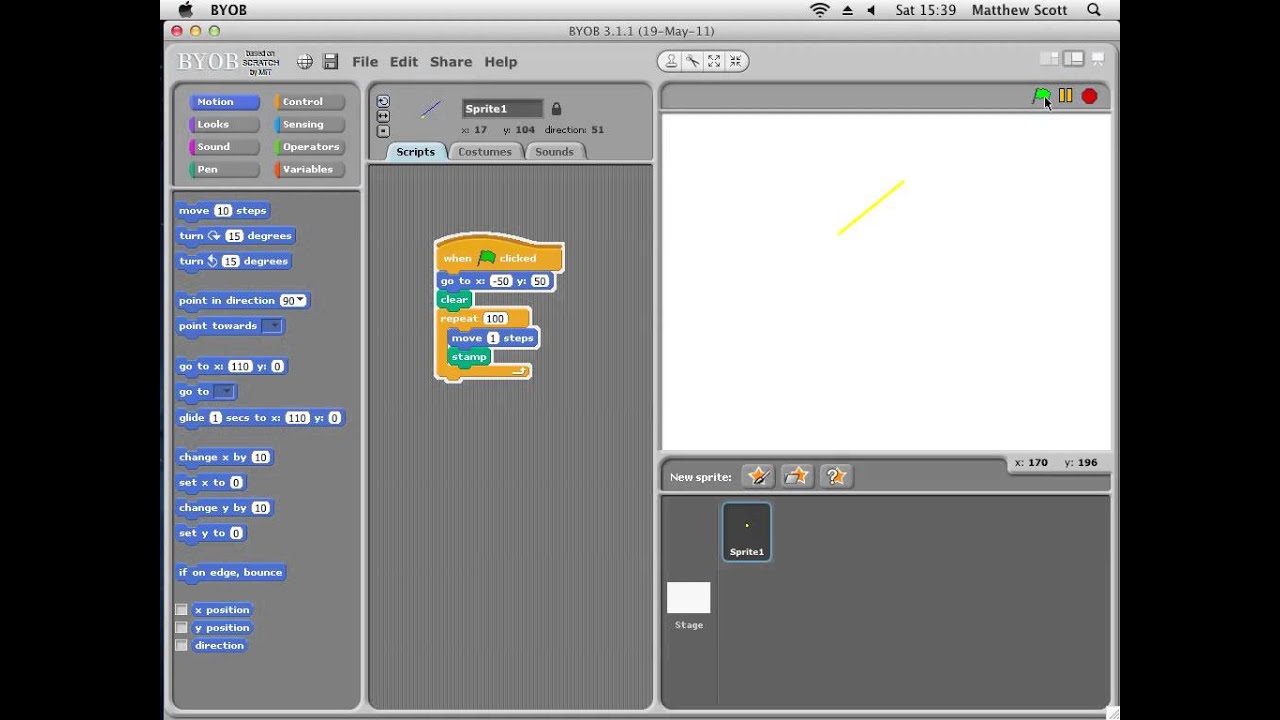
Task: Switch to the Costumes tab
Action: pyautogui.click(x=485, y=152)
